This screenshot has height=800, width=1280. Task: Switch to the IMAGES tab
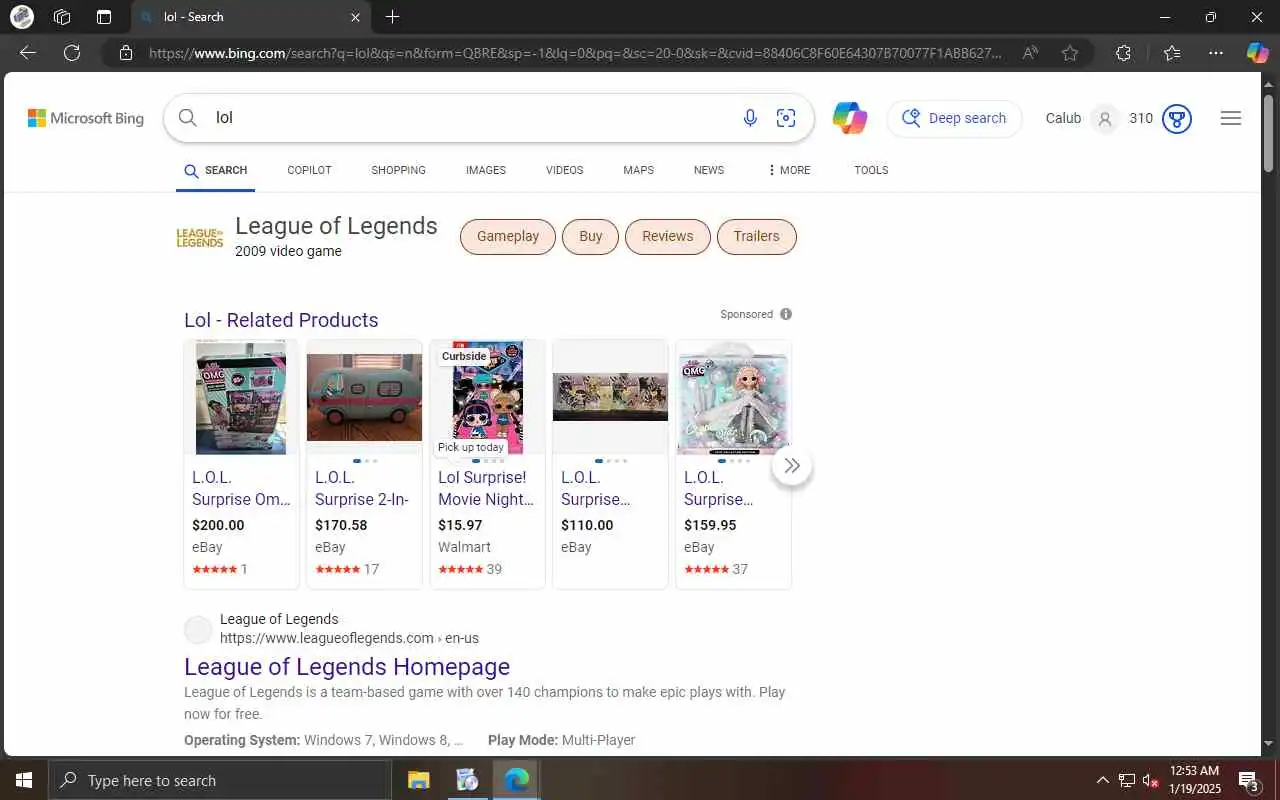(485, 170)
